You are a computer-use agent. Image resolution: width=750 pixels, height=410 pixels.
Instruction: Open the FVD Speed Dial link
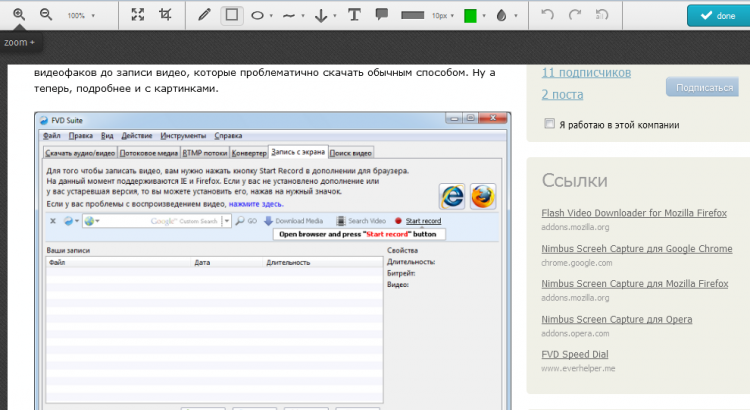[x=574, y=355]
